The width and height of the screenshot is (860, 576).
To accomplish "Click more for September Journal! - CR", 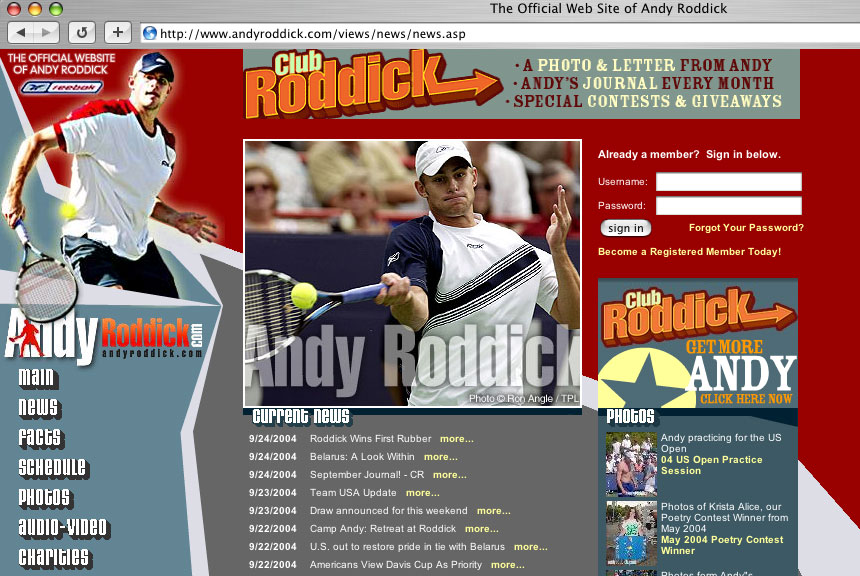I will tap(450, 475).
